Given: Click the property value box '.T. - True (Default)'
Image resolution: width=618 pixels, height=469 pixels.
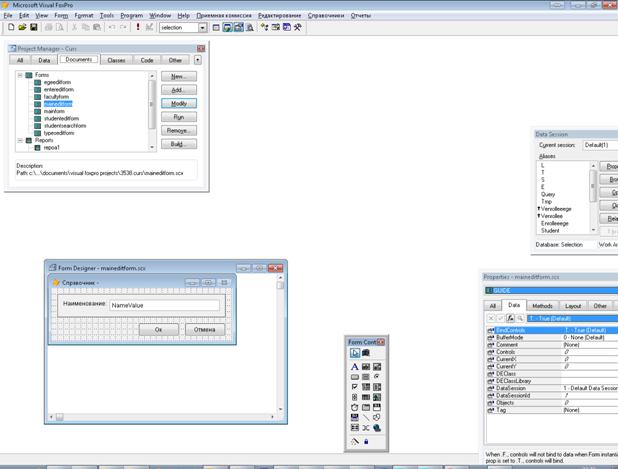Looking at the screenshot, I should 573,318.
